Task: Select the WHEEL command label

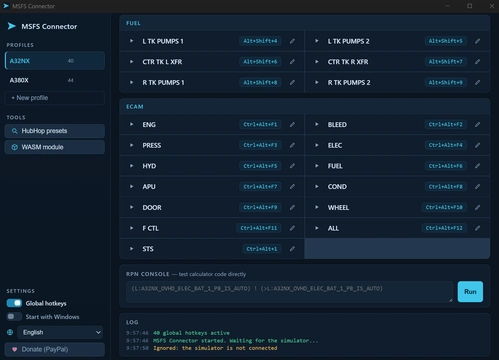Action: (338, 207)
